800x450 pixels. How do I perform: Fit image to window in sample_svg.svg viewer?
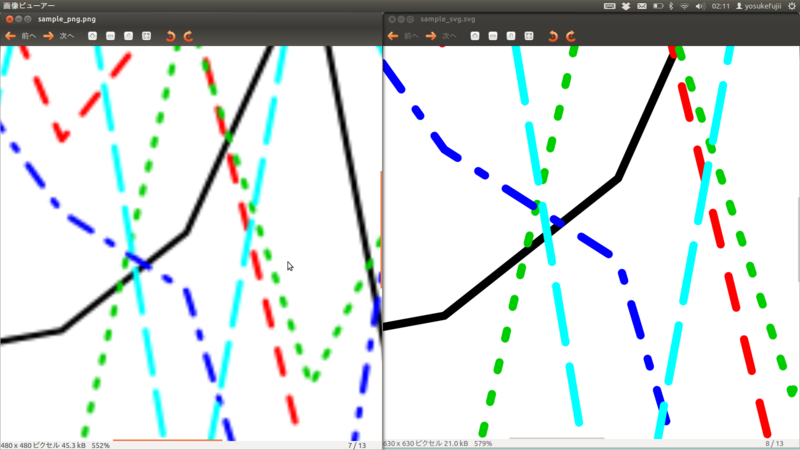pyautogui.click(x=529, y=36)
